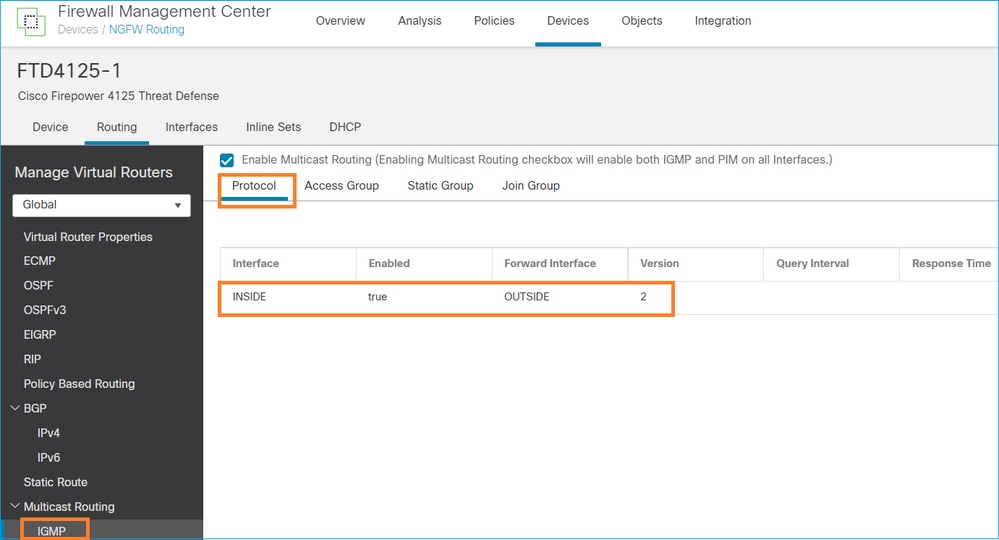This screenshot has height=540, width=999.
Task: Click the OUTSIDE forward interface cell
Action: coord(526,297)
